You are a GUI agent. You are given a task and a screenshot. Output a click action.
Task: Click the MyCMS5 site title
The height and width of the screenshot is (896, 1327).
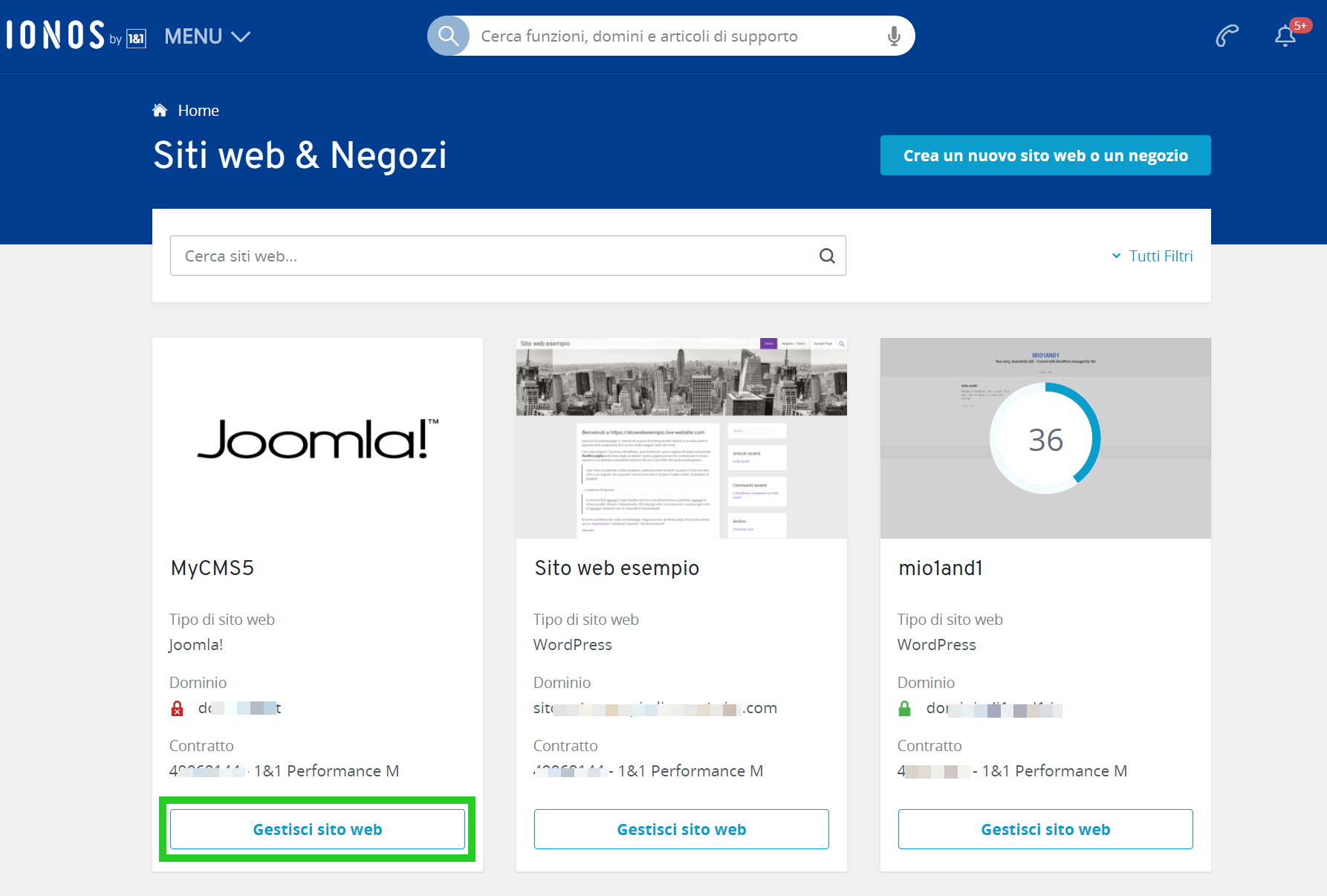[x=212, y=568]
